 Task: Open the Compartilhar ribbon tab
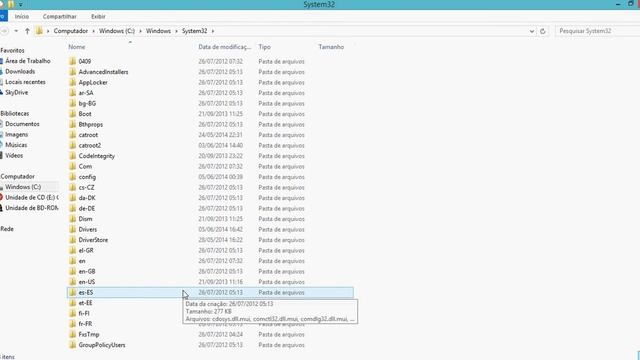(60, 16)
